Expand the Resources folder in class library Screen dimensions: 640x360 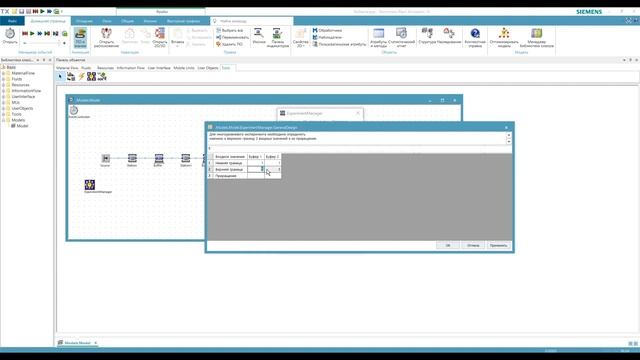click(4, 85)
